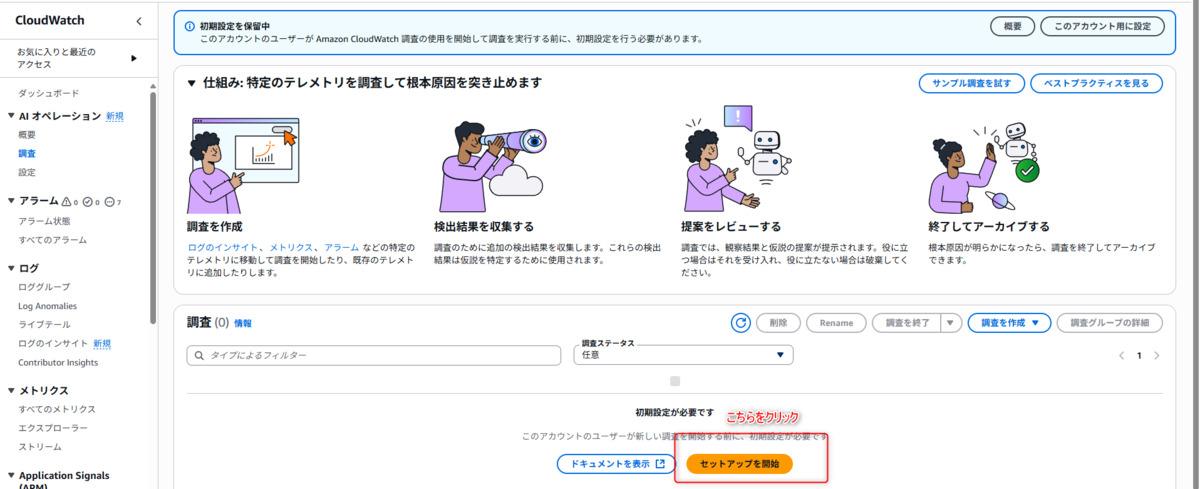Click the 新規 badge beside ログのインサイト
This screenshot has height=489, width=1200.
(102, 344)
